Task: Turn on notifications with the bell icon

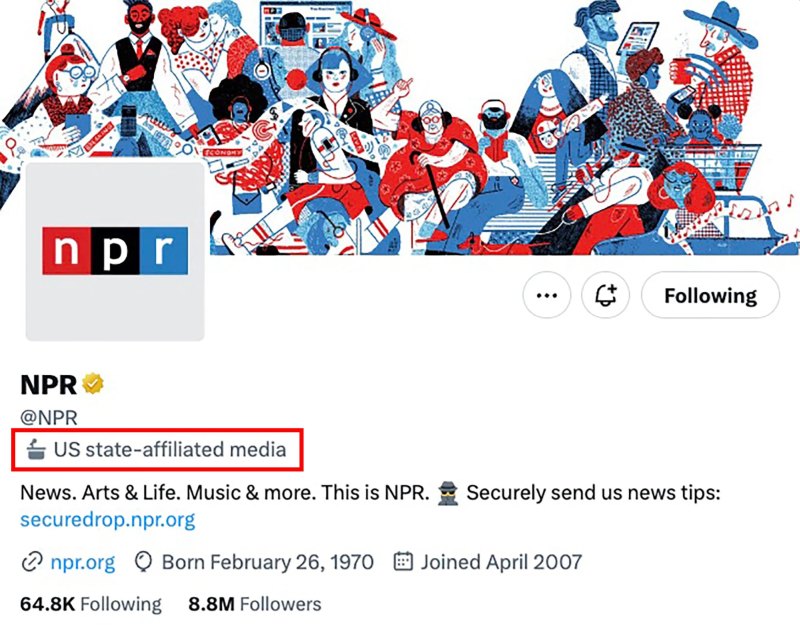Action: click(605, 296)
